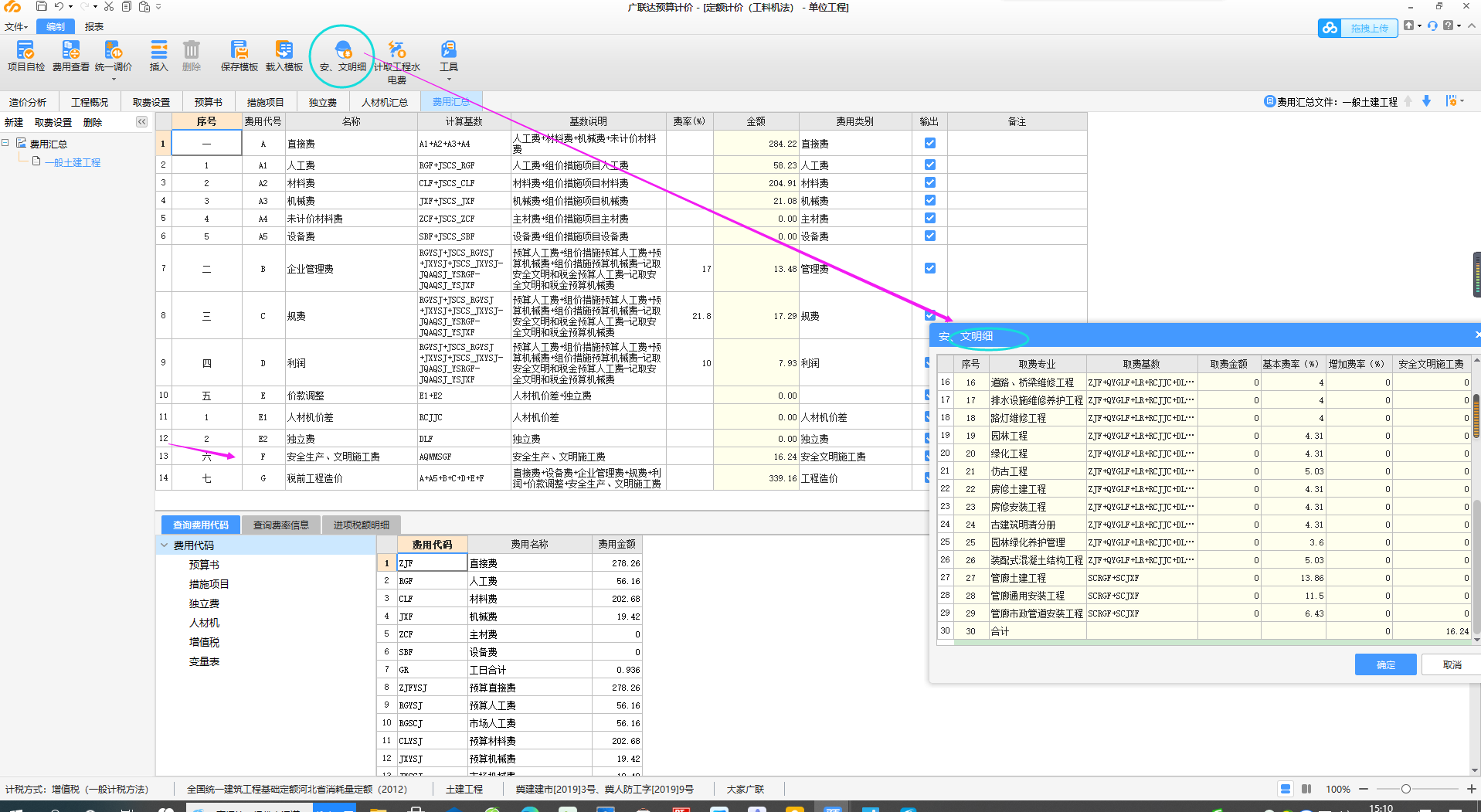Image resolution: width=1481 pixels, height=812 pixels.
Task: Click the ZJF fee code cell
Action: [432, 562]
